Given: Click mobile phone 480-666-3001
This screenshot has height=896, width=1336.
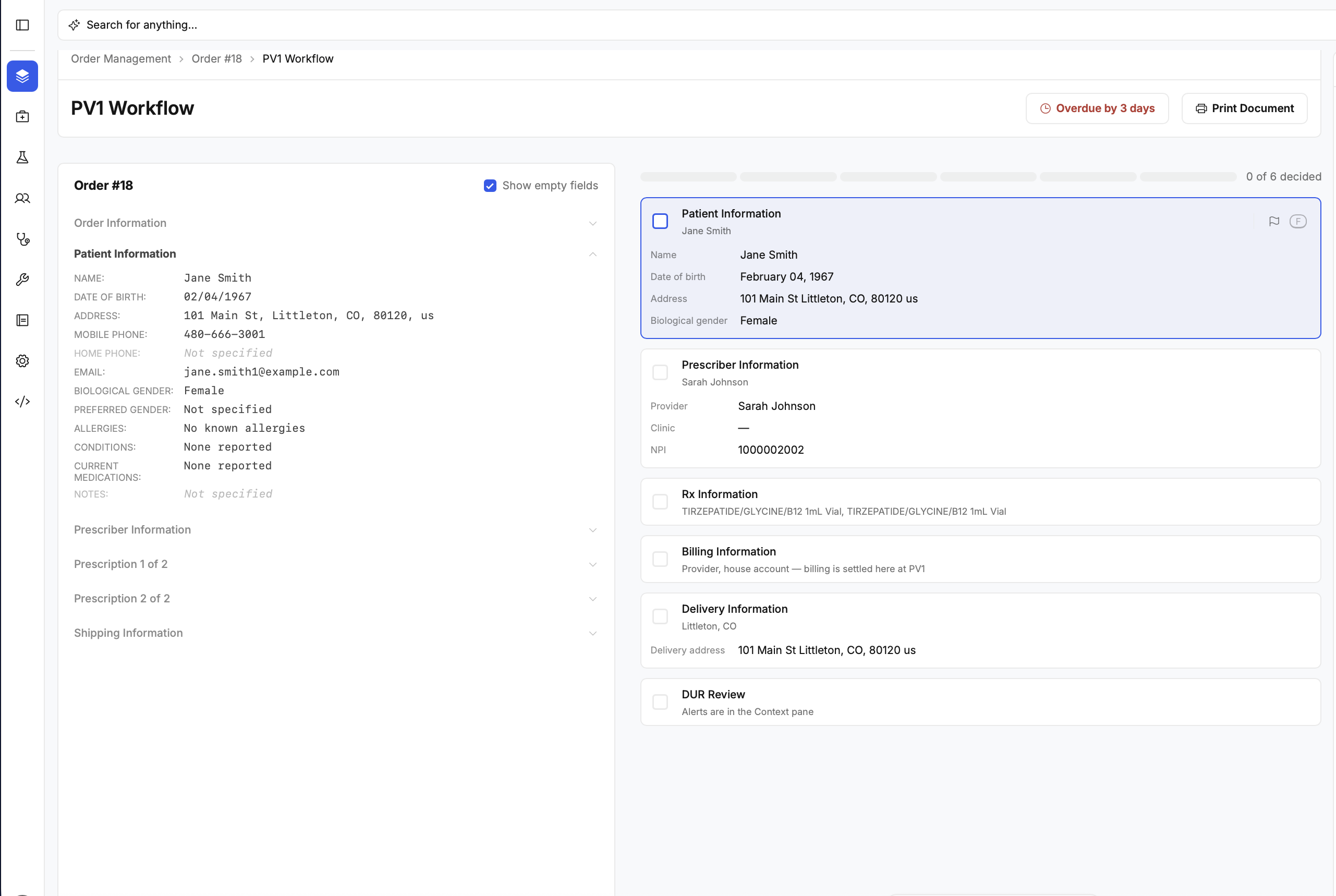Looking at the screenshot, I should coord(224,334).
